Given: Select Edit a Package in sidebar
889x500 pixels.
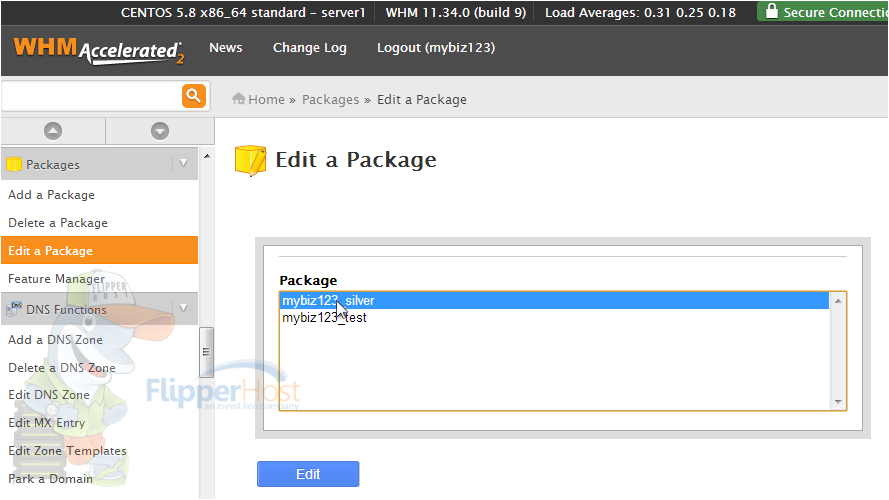Looking at the screenshot, I should [x=99, y=250].
